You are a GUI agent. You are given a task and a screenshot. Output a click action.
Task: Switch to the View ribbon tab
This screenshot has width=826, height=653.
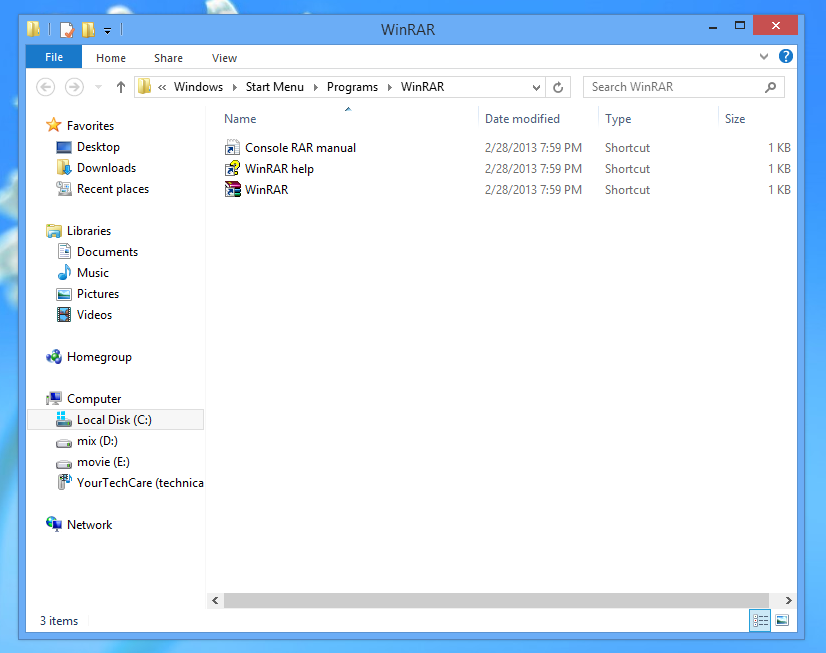point(224,58)
